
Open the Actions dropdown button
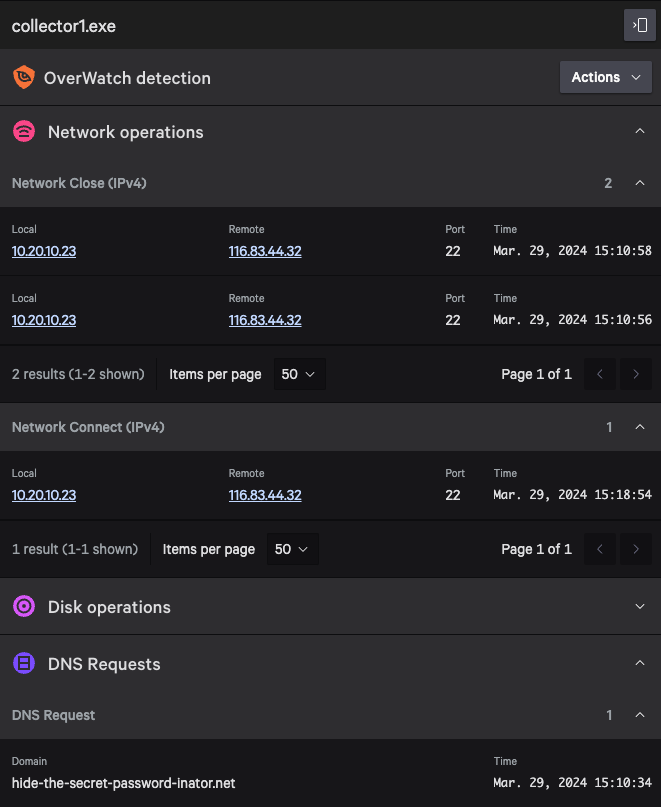click(x=605, y=77)
